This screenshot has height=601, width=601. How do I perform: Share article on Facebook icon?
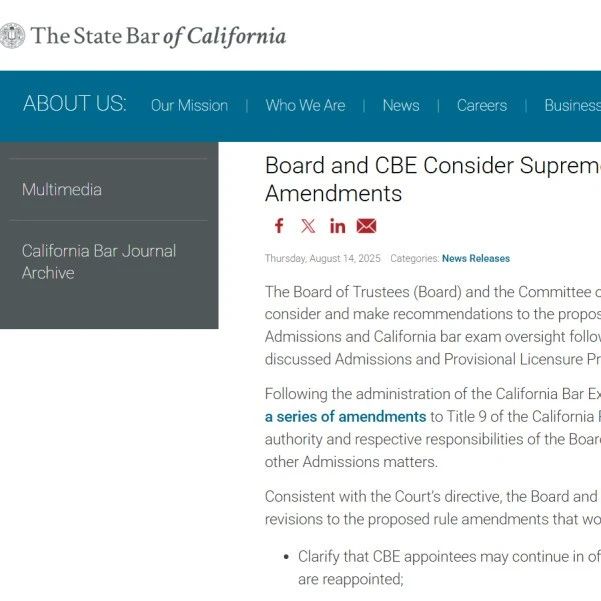[279, 226]
